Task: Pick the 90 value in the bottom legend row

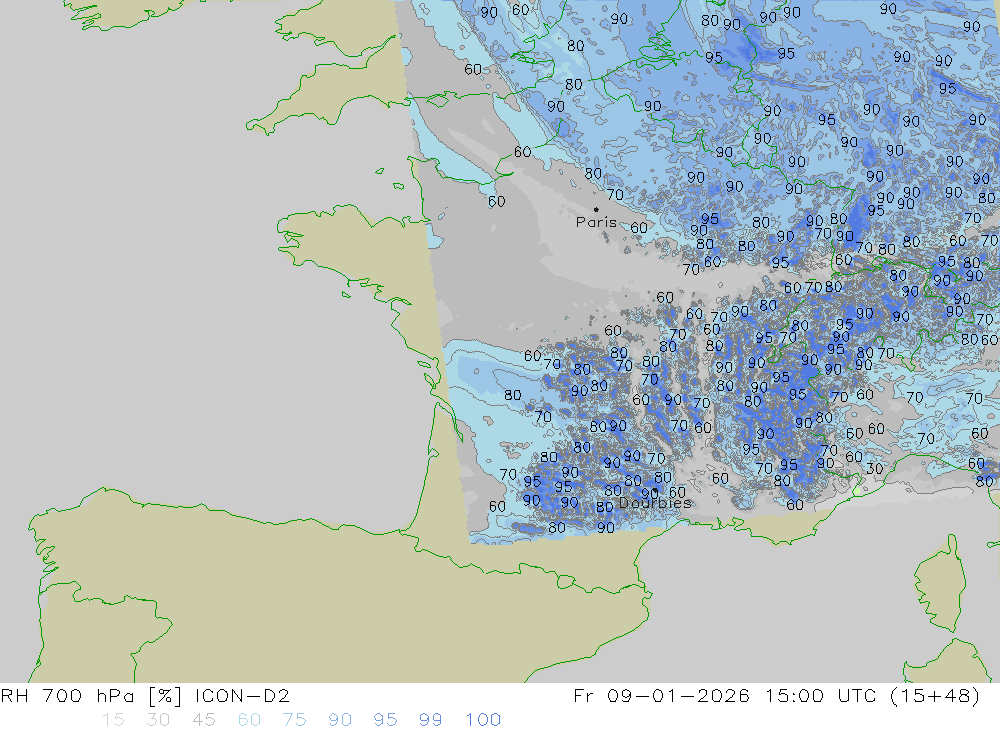Action: tap(340, 720)
